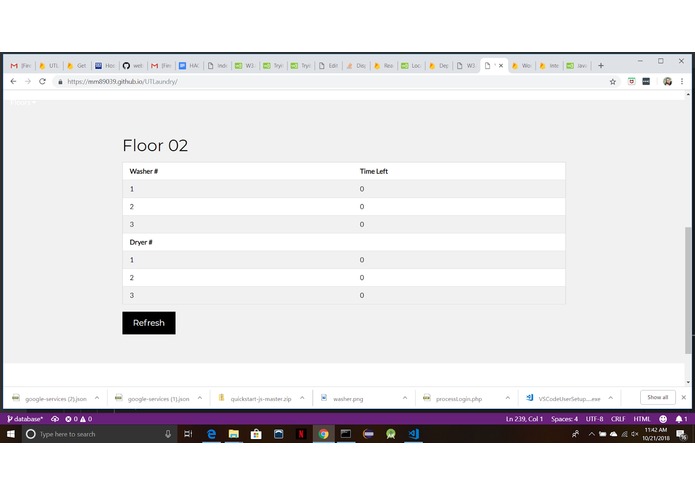Click the page vertical scrollbar thumb
This screenshot has width=695, height=494.
tap(688, 290)
